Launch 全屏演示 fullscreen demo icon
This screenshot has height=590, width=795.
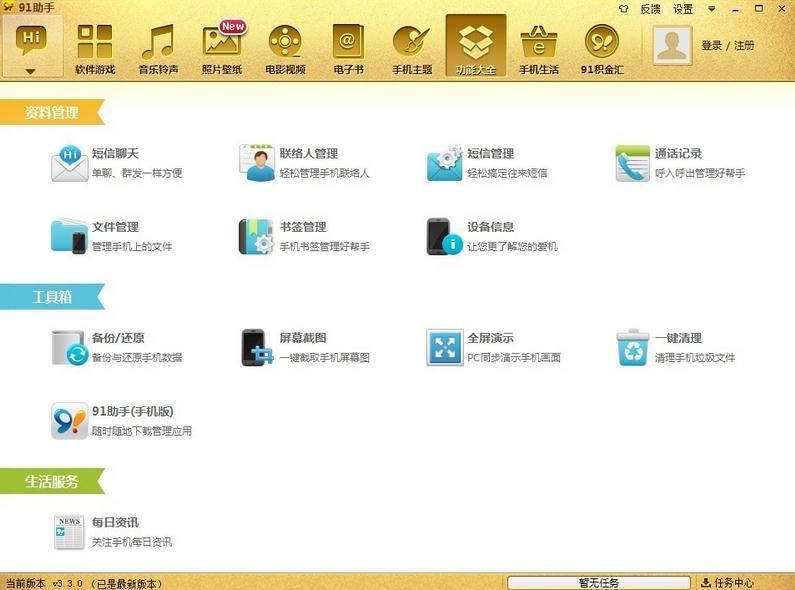tap(445, 347)
